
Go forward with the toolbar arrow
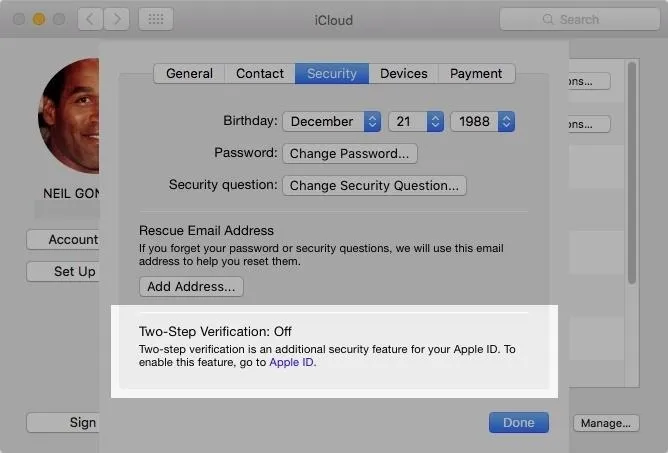pyautogui.click(x=116, y=19)
